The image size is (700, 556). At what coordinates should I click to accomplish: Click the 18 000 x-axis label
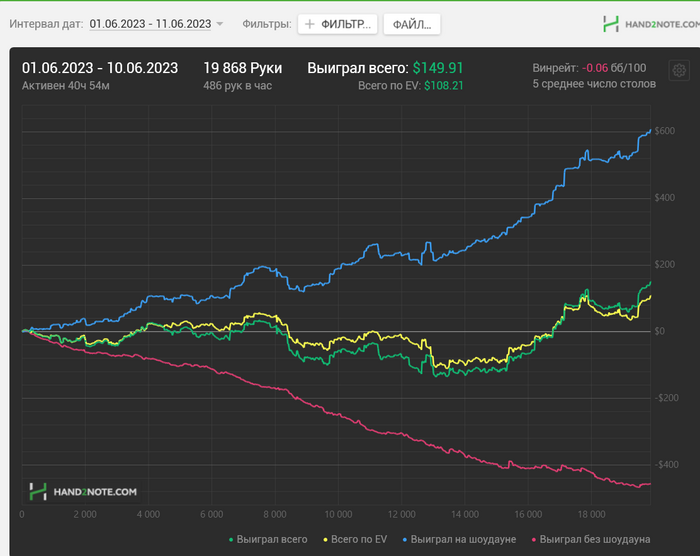point(591,514)
